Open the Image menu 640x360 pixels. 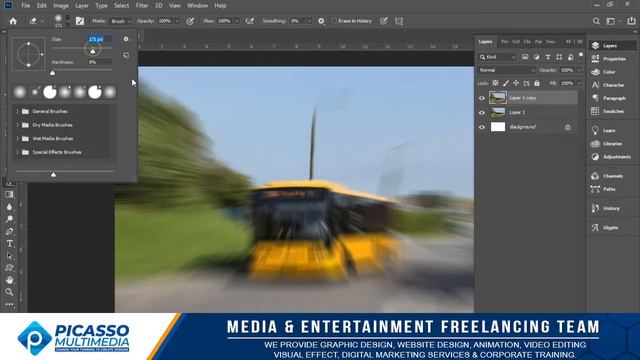61,6
